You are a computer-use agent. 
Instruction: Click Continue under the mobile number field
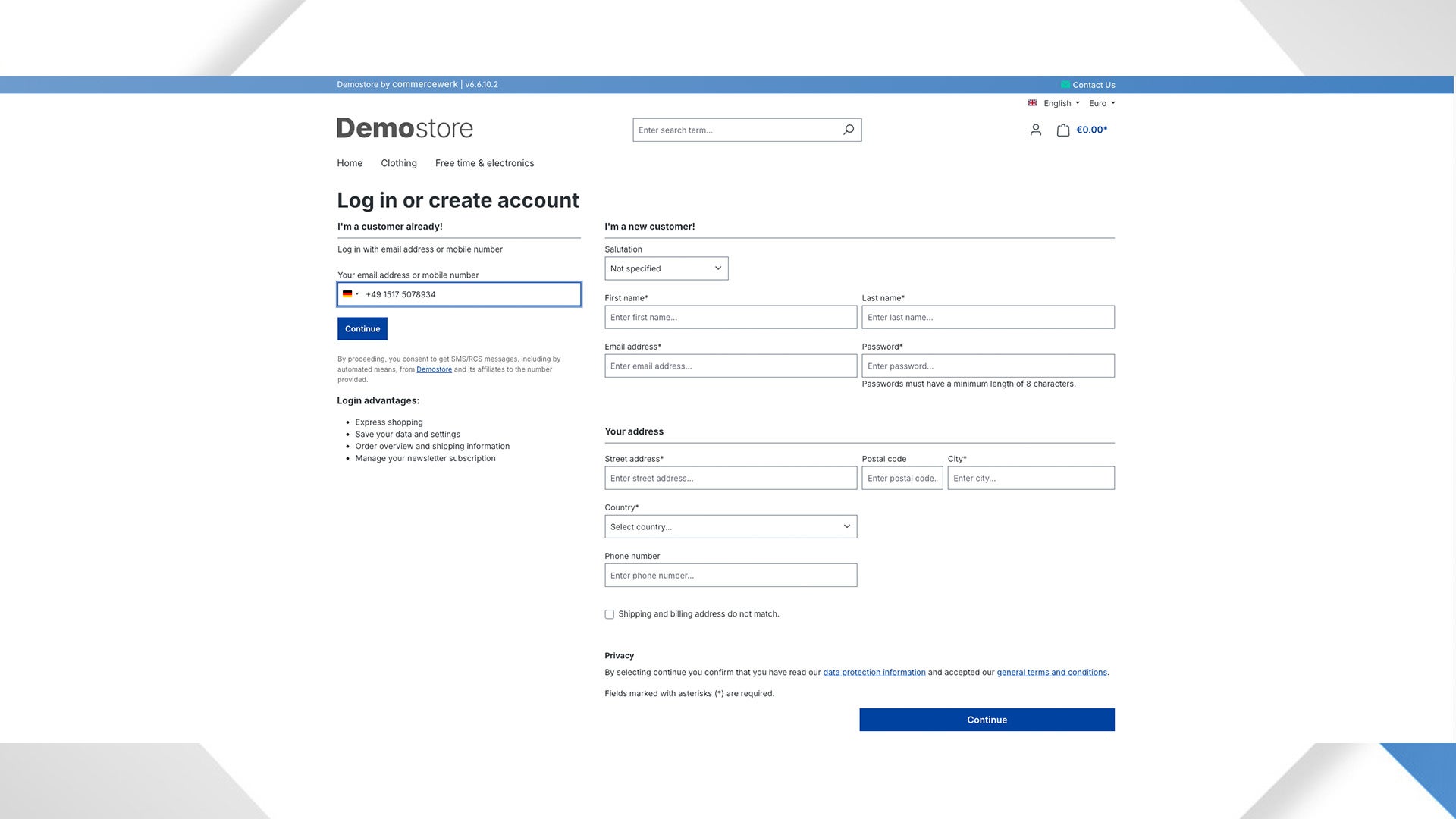tap(362, 329)
